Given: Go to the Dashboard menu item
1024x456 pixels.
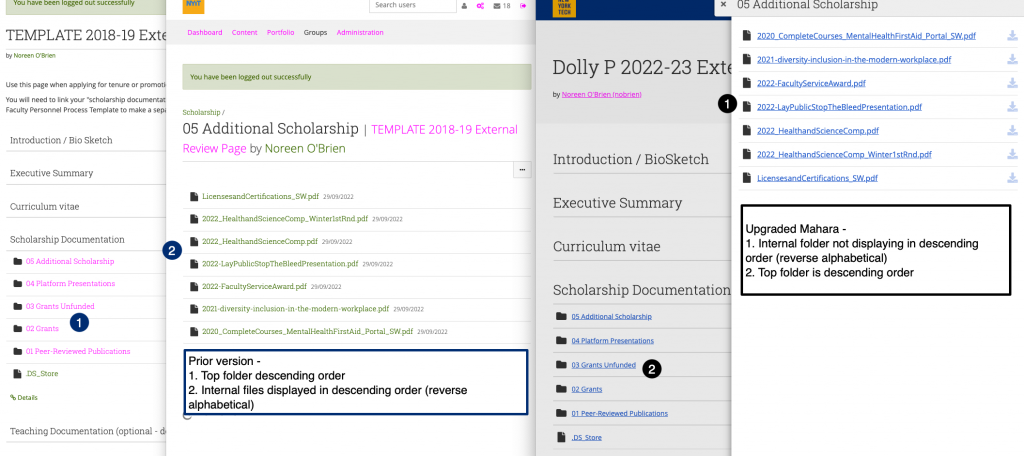Looking at the screenshot, I should point(205,32).
